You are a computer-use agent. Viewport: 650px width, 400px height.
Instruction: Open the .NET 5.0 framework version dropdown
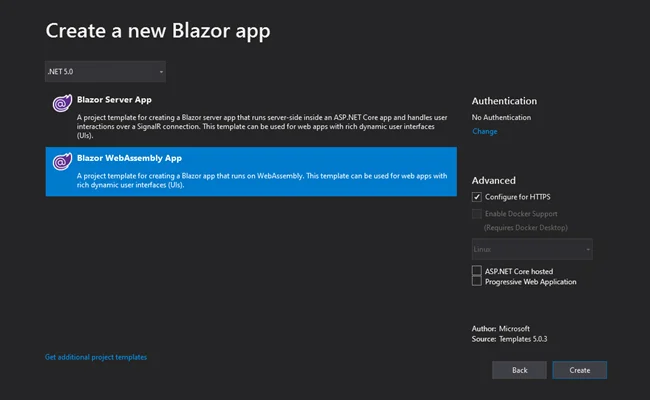pyautogui.click(x=105, y=72)
